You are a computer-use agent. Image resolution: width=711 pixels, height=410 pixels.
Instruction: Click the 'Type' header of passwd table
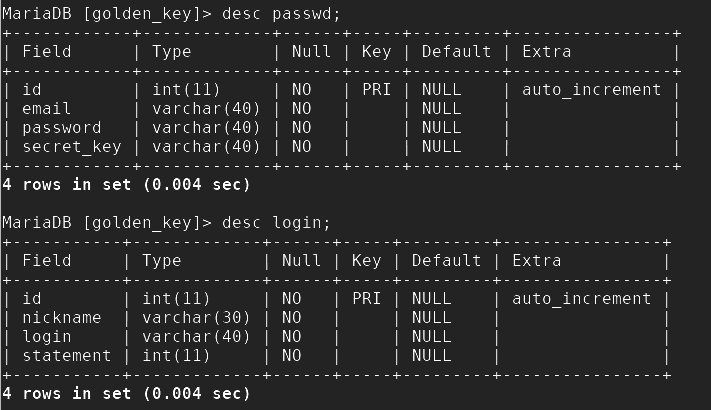(x=171, y=51)
